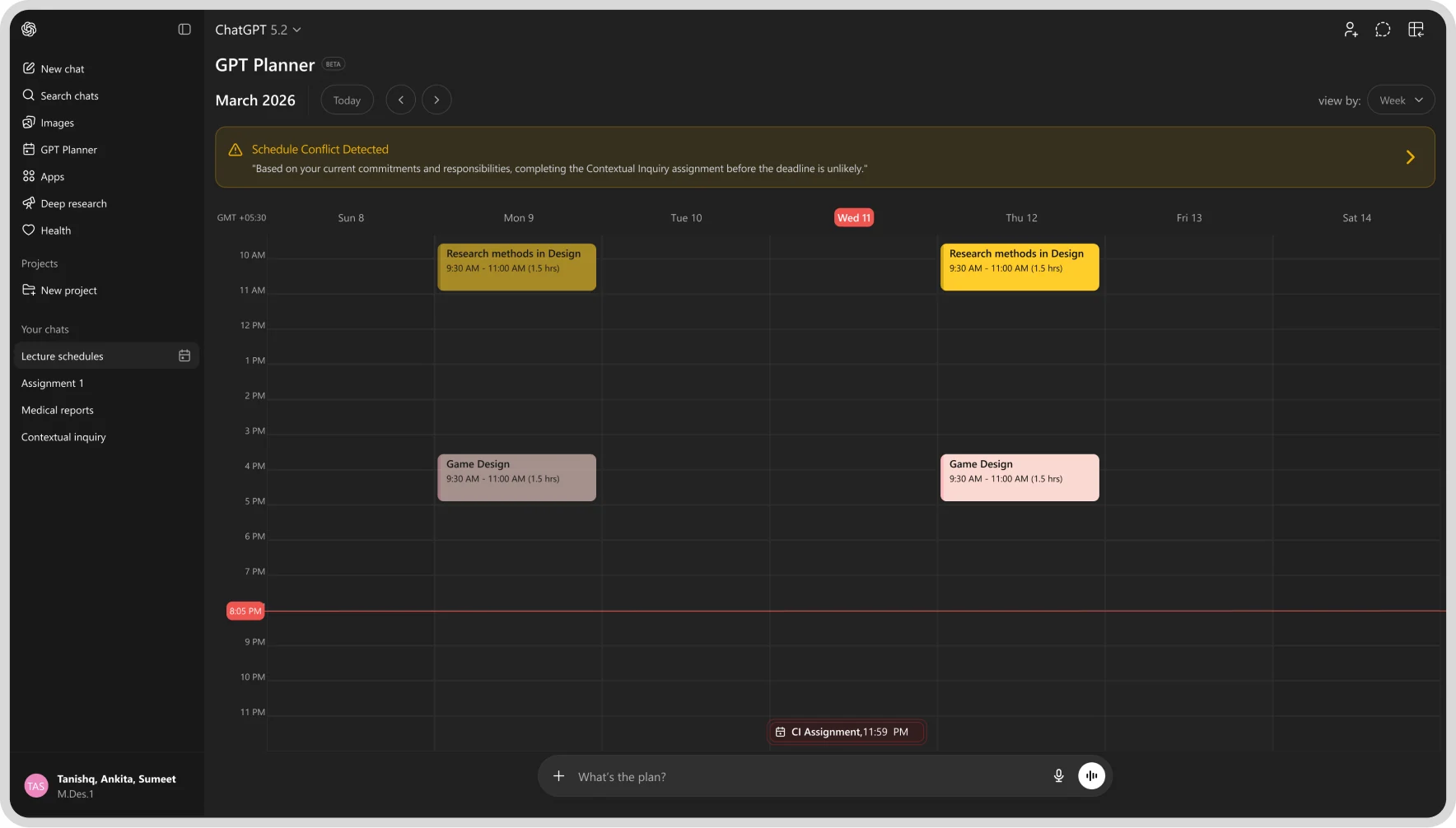Jump to Today in the planner
The height and width of the screenshot is (828, 1456).
(x=347, y=100)
